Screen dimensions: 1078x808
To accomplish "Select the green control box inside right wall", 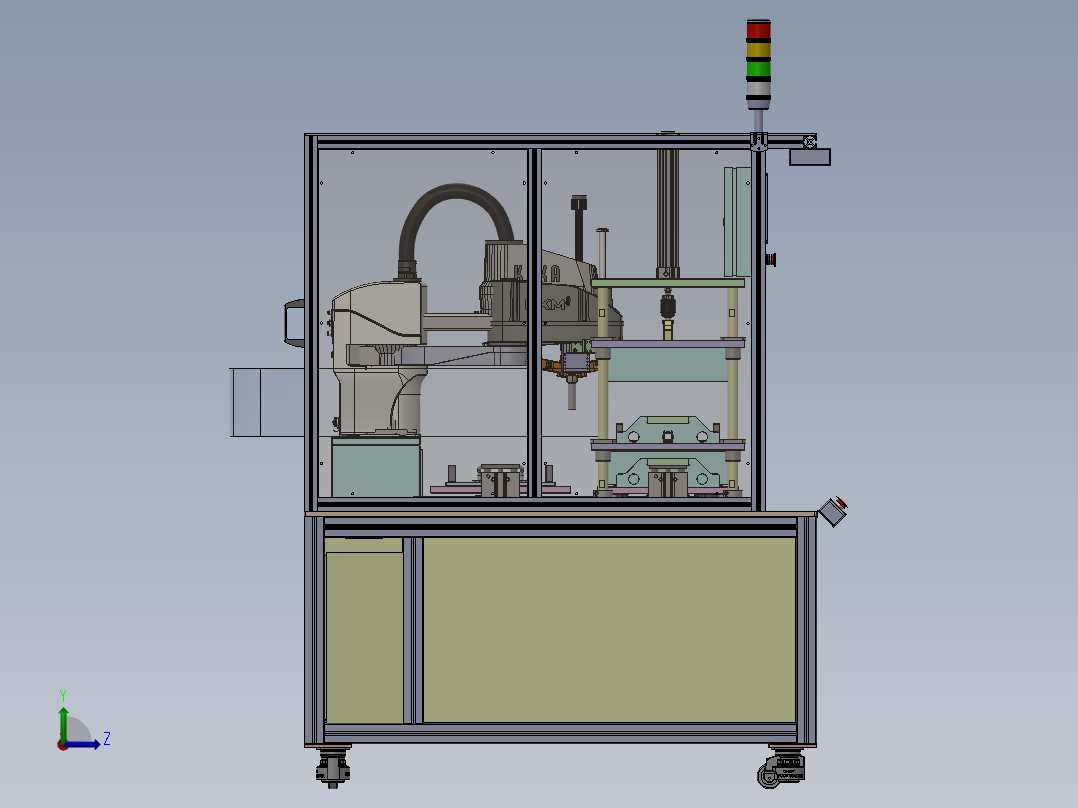I will tap(737, 221).
